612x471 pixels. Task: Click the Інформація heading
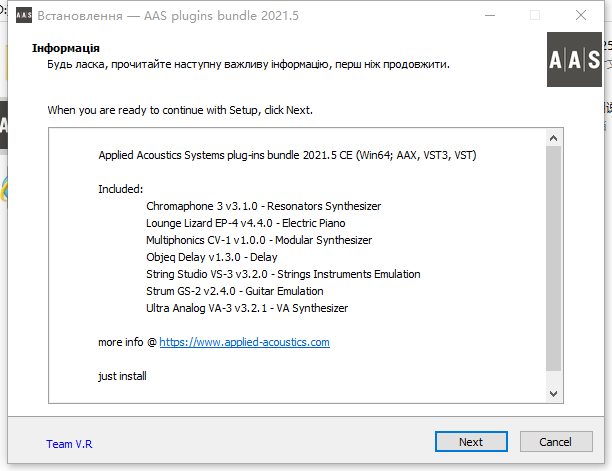66,48
